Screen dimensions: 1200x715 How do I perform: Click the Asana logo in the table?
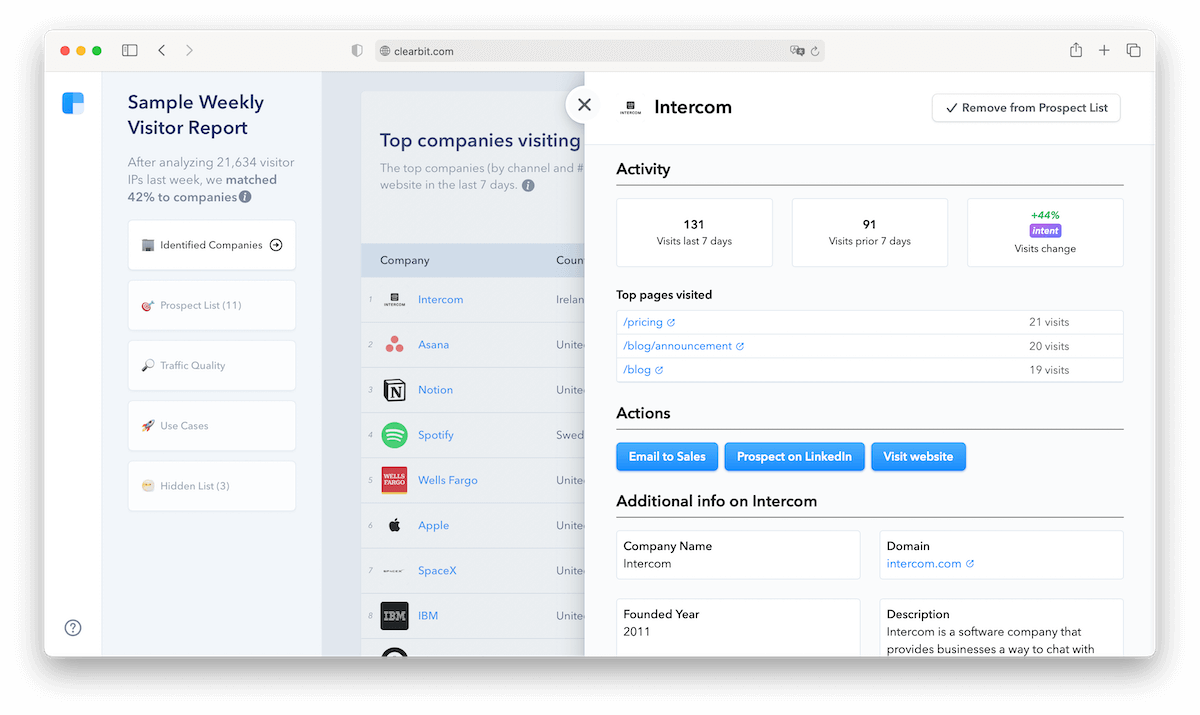tap(395, 345)
